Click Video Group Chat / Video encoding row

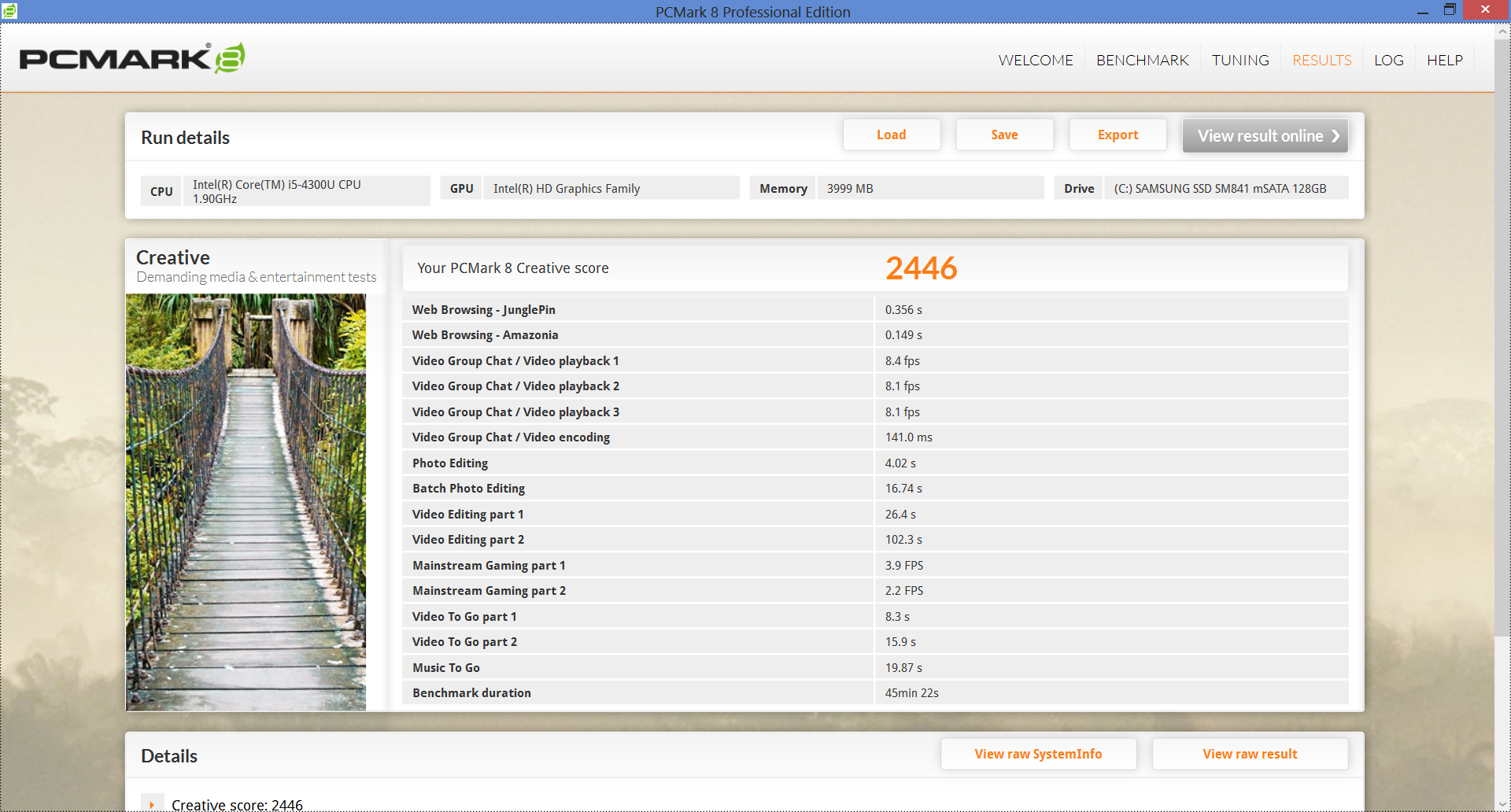875,437
